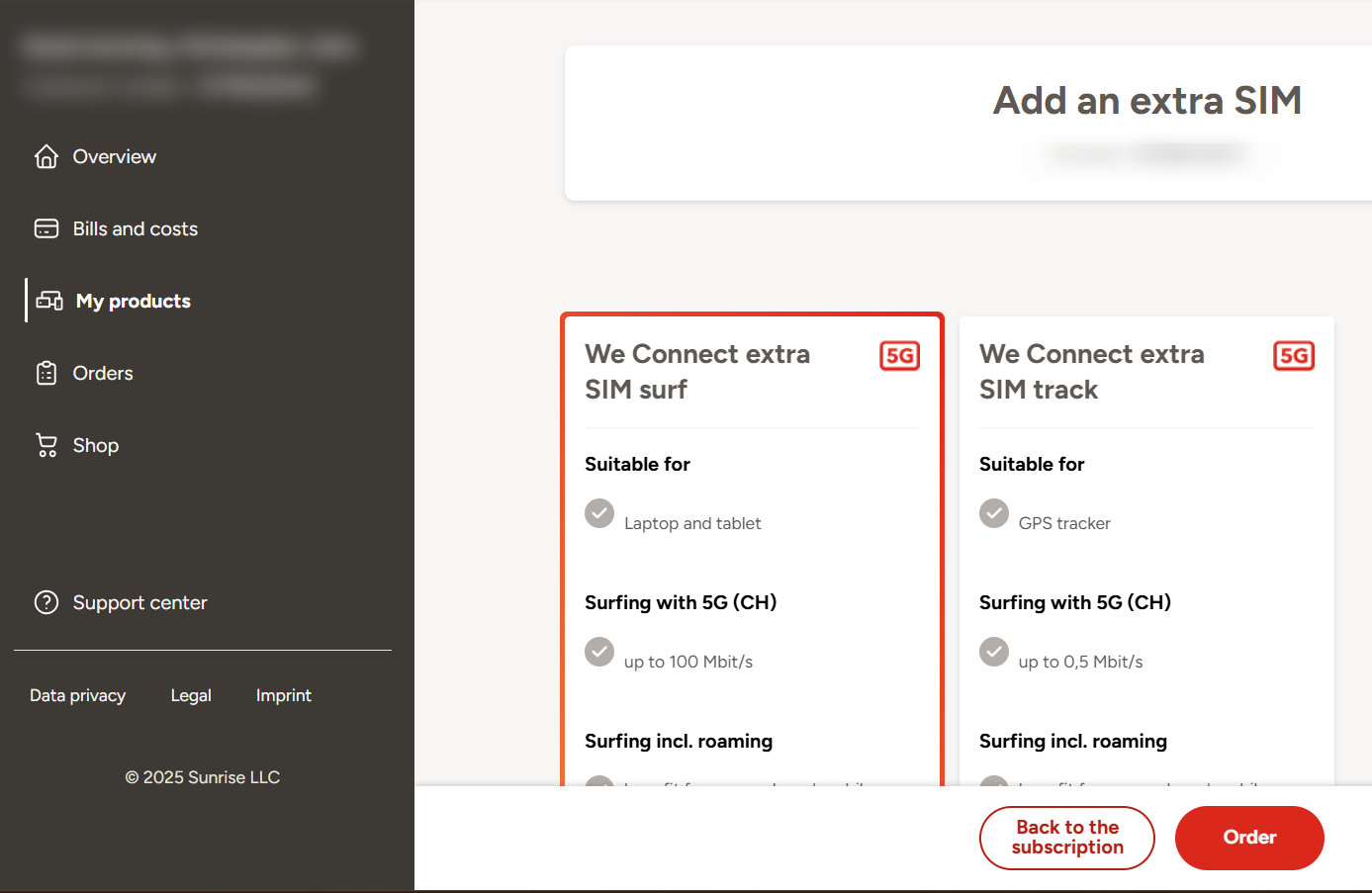1372x893 pixels.
Task: Click the Bills and costs card icon
Action: (46, 228)
